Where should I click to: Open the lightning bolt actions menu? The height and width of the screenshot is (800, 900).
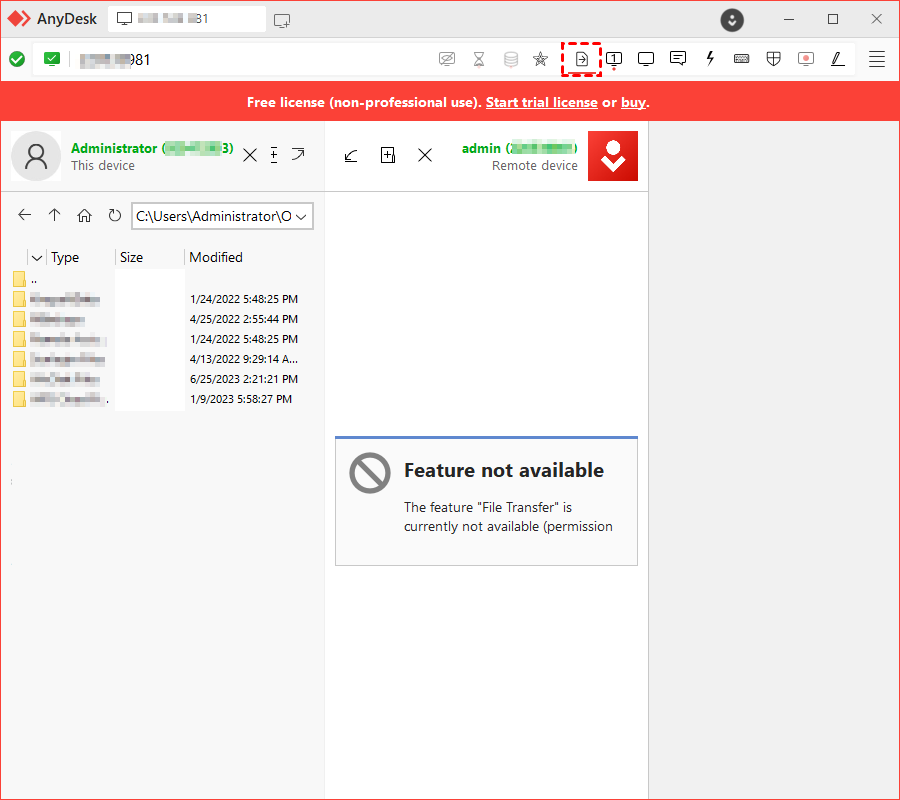click(710, 59)
